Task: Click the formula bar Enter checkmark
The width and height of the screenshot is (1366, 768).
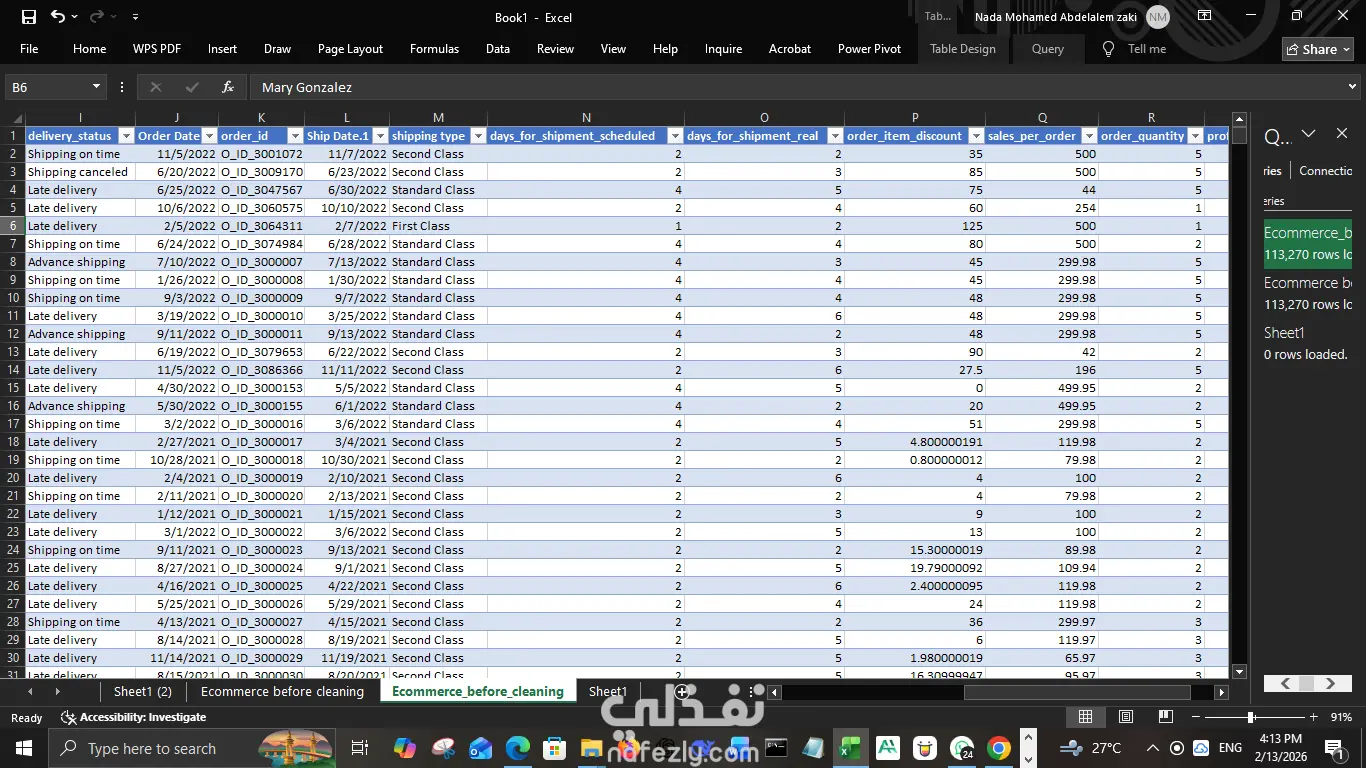Action: pos(192,87)
